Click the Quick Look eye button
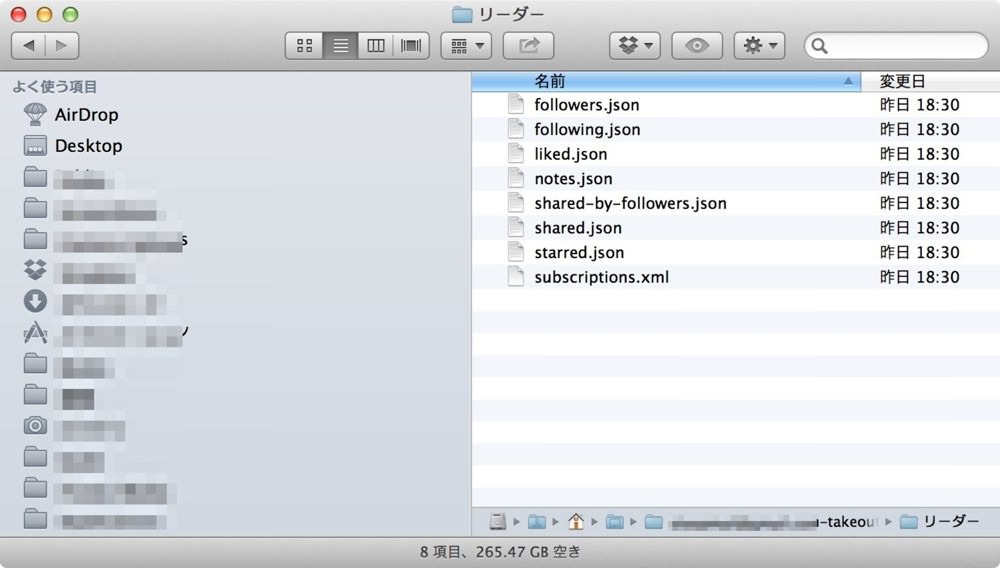This screenshot has width=1000, height=568. (696, 46)
